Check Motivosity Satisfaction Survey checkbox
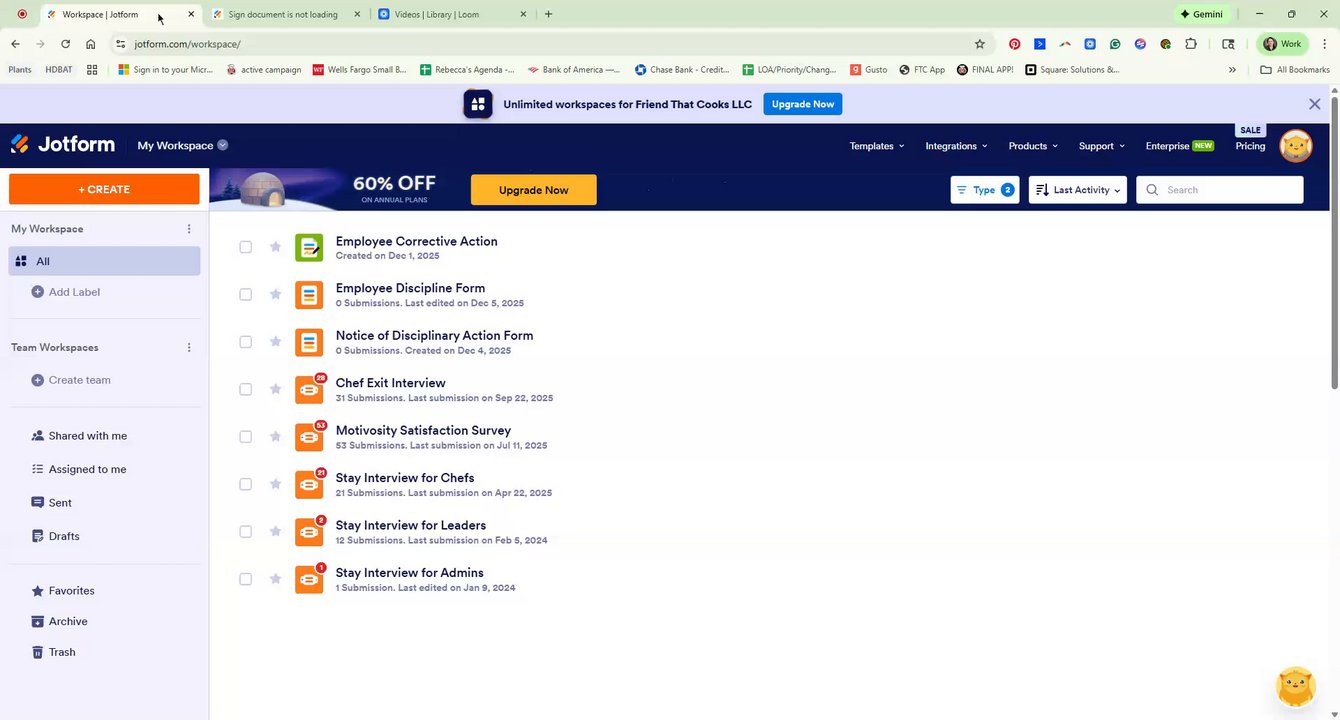The width and height of the screenshot is (1340, 720). (x=245, y=436)
